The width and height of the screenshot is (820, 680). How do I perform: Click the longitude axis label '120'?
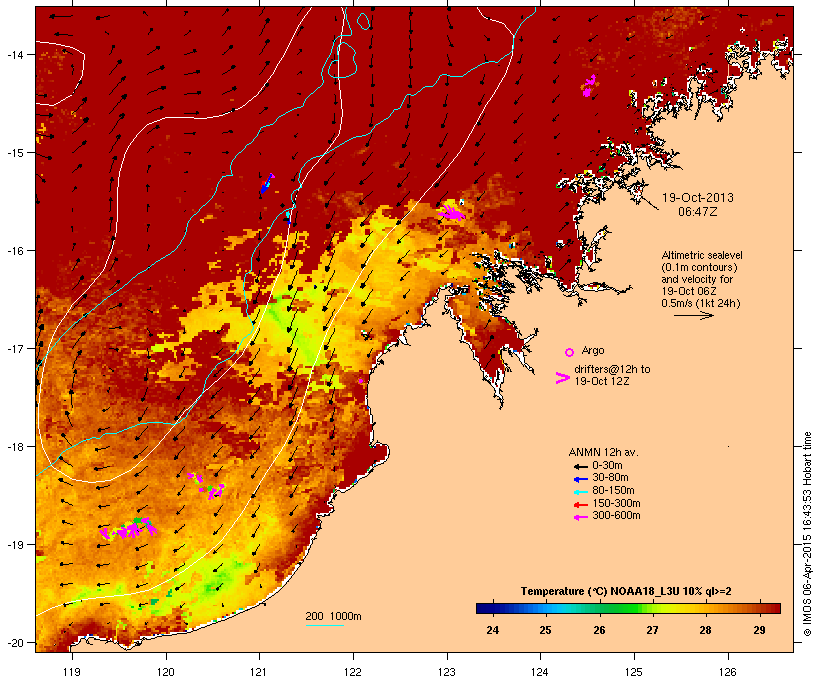(x=166, y=672)
